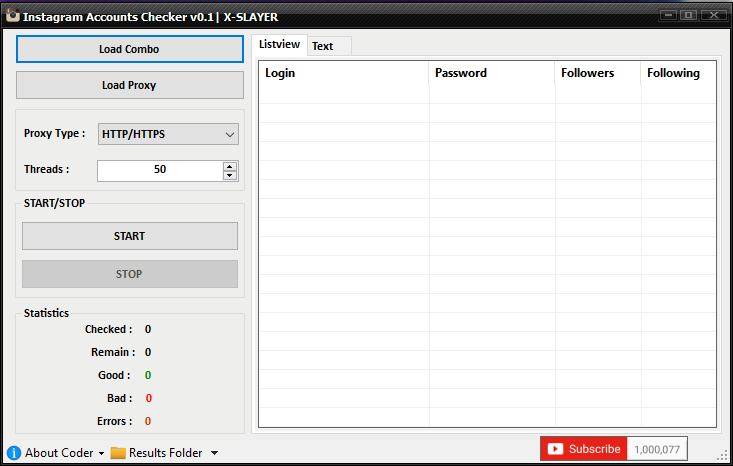The height and width of the screenshot is (466, 733).
Task: Maximize the Instagram Accounts Checker window
Action: [689, 15]
